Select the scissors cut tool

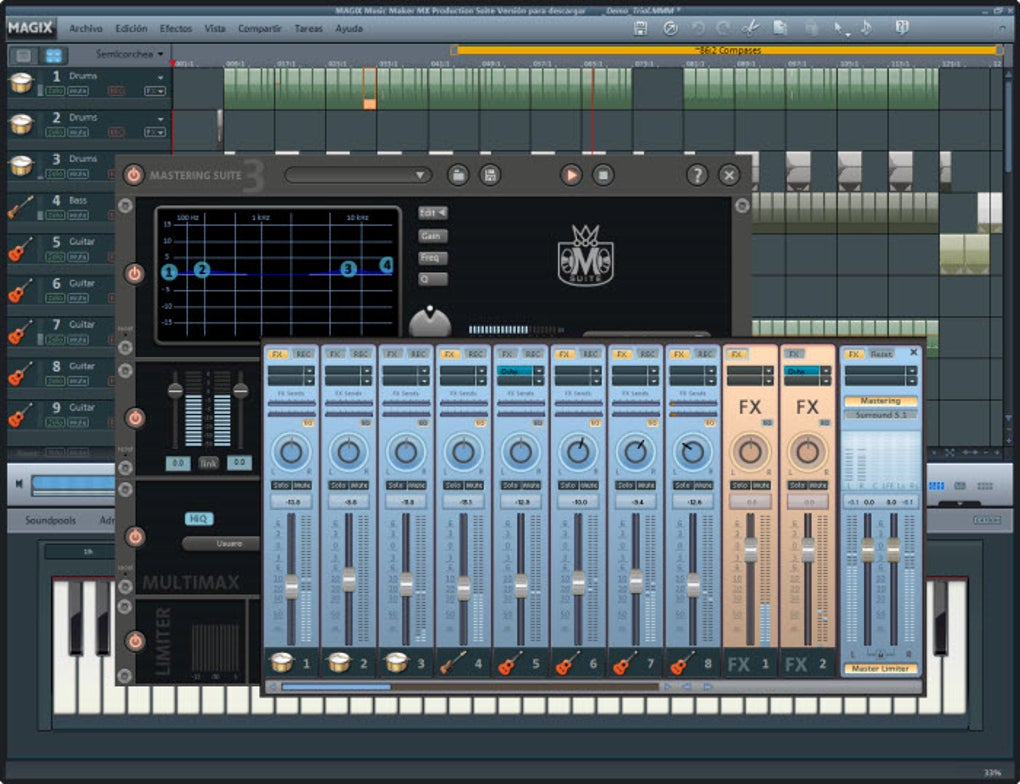point(751,28)
